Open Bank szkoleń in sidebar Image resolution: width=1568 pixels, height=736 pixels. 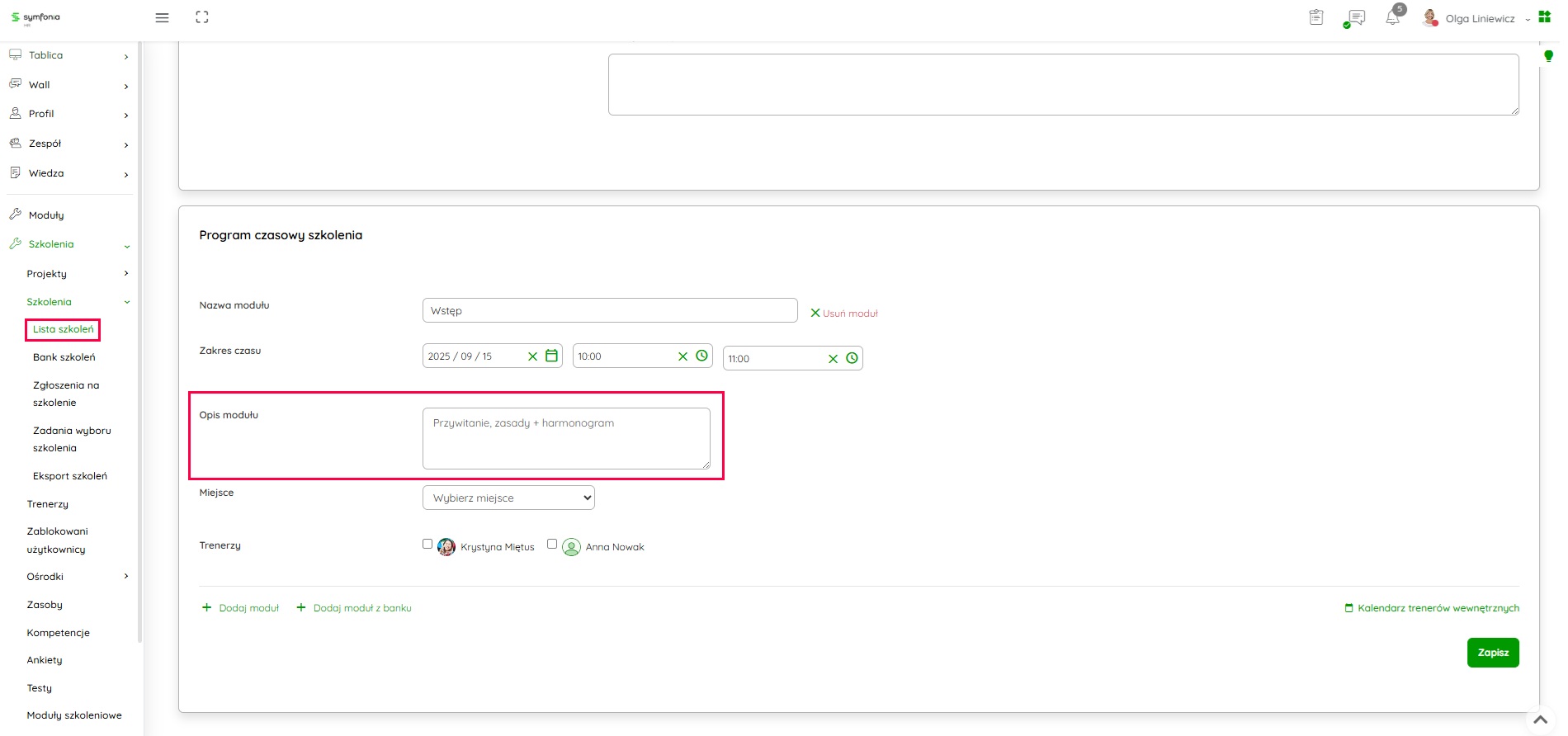click(64, 357)
